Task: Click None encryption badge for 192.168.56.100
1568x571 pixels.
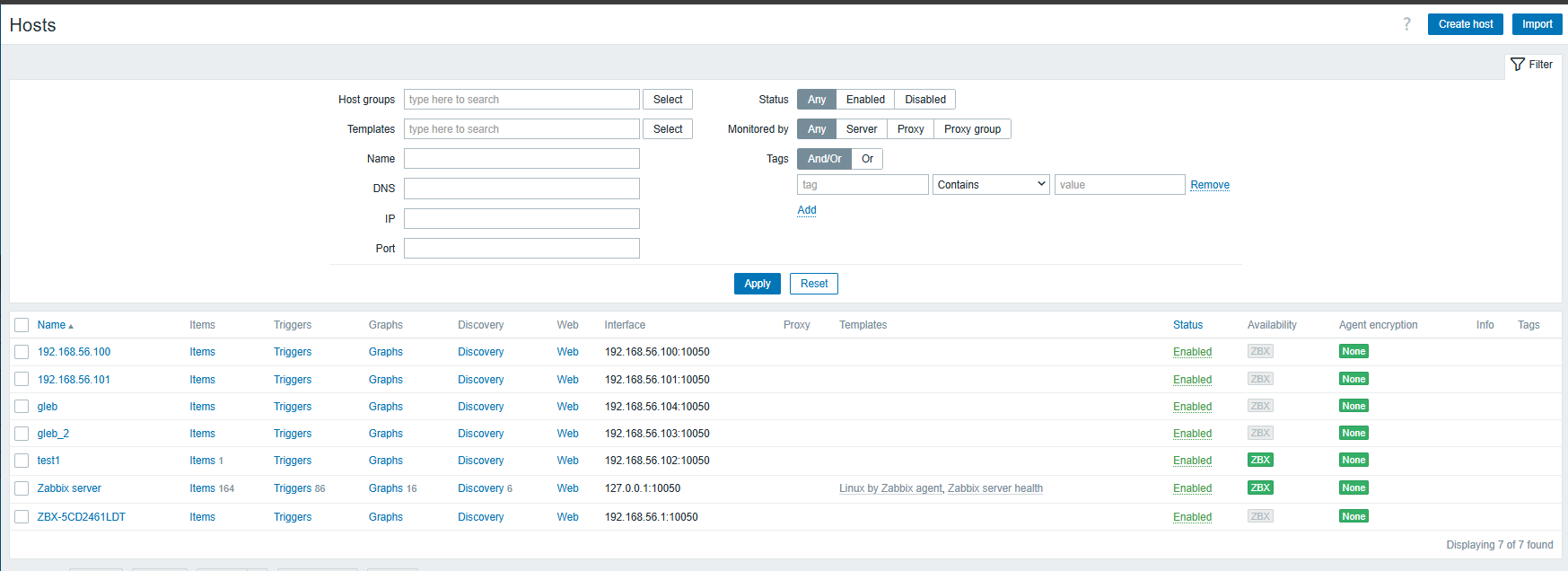Action: point(1353,352)
